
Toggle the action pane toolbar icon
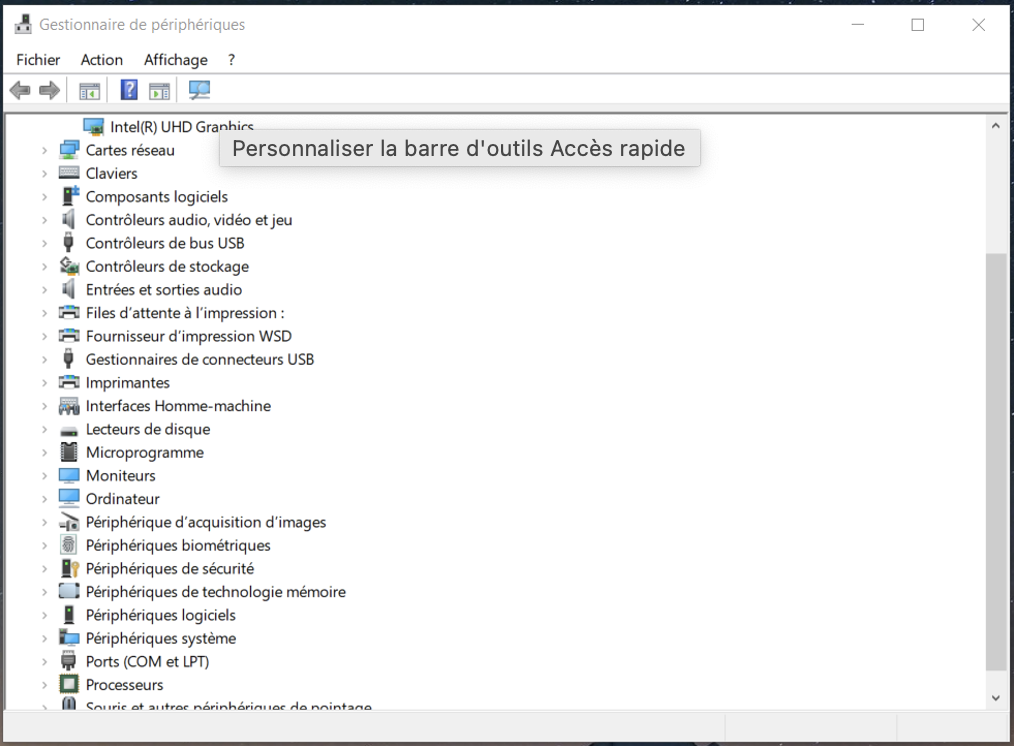[x=159, y=91]
